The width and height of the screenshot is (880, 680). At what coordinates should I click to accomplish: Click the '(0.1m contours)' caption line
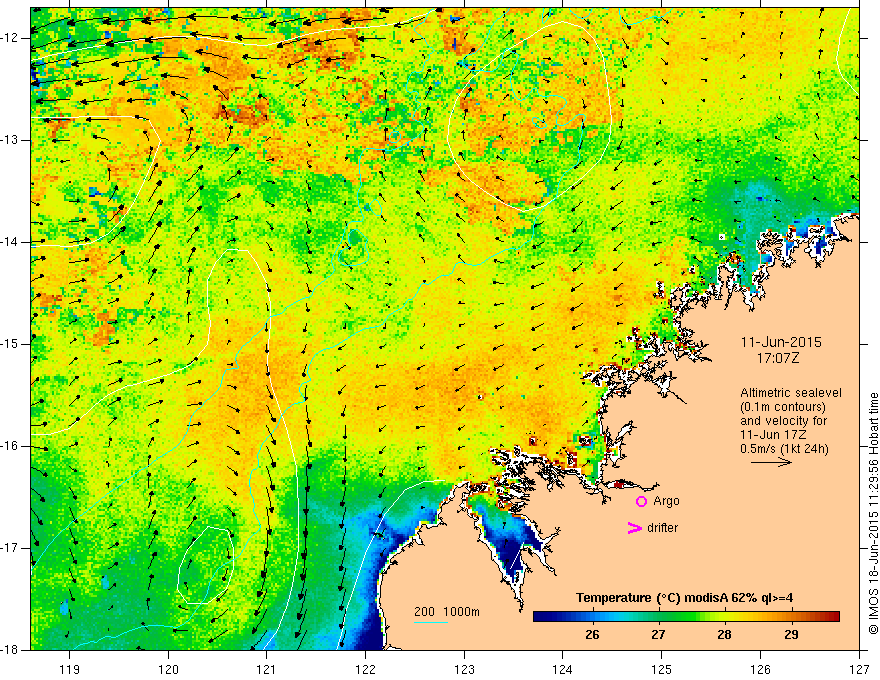click(783, 407)
